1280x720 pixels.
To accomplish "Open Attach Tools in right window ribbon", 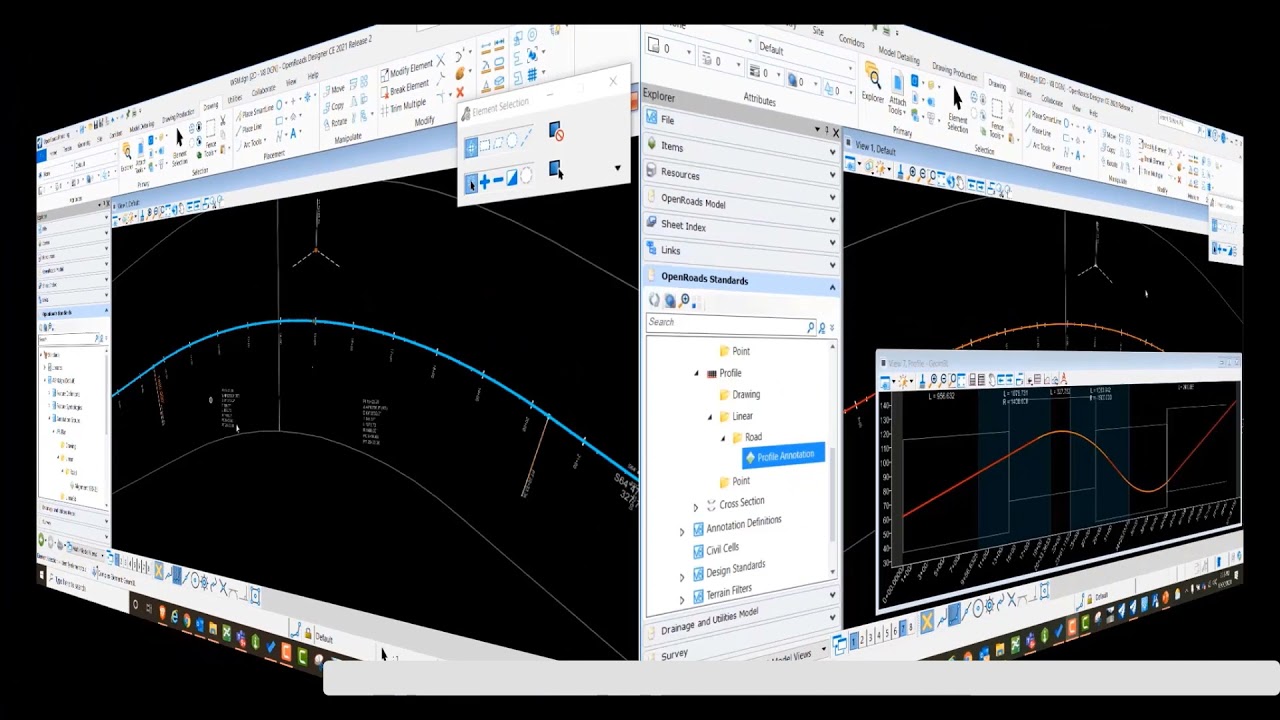I will 898,93.
